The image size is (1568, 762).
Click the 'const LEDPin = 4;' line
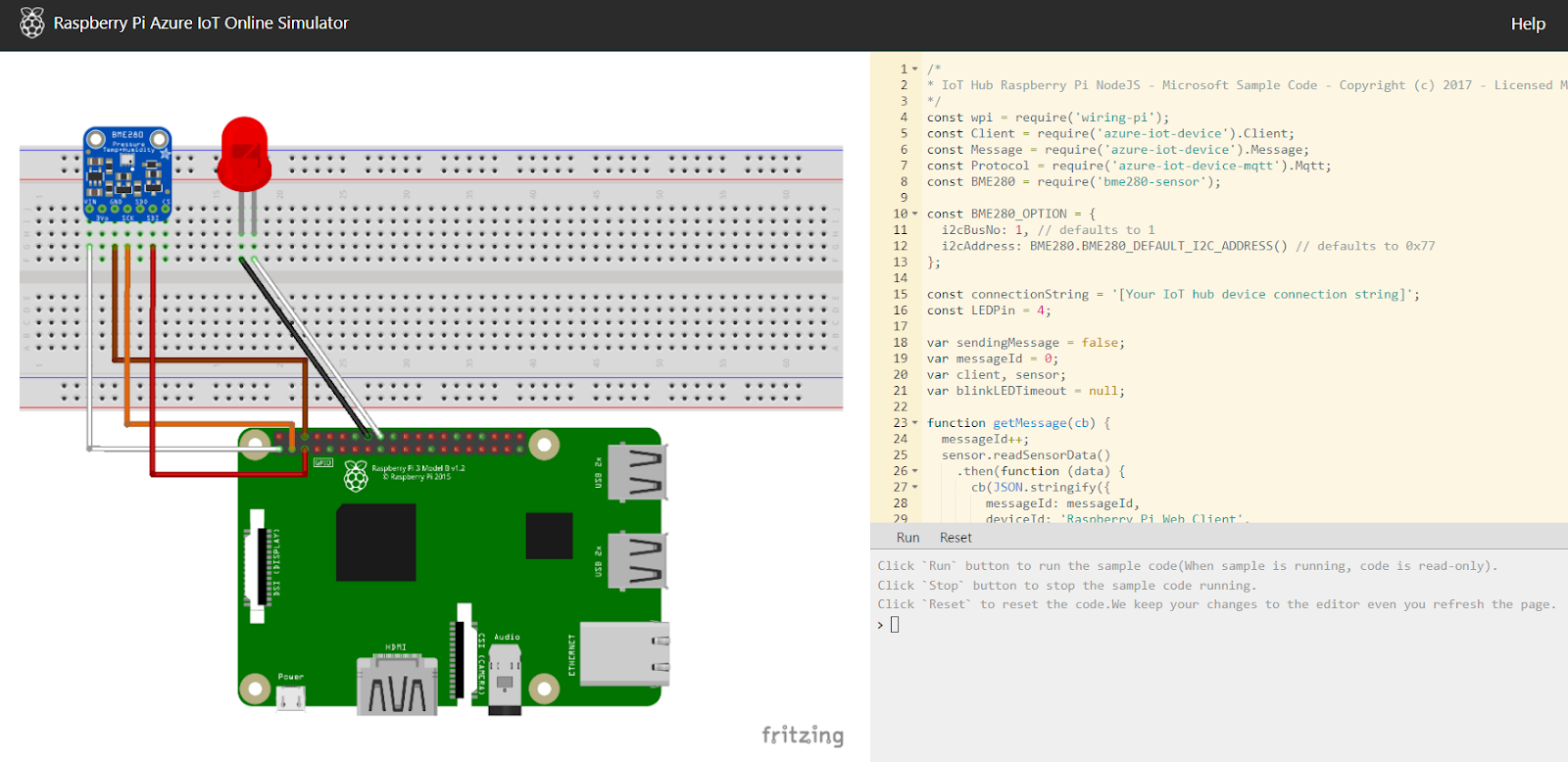click(x=989, y=310)
